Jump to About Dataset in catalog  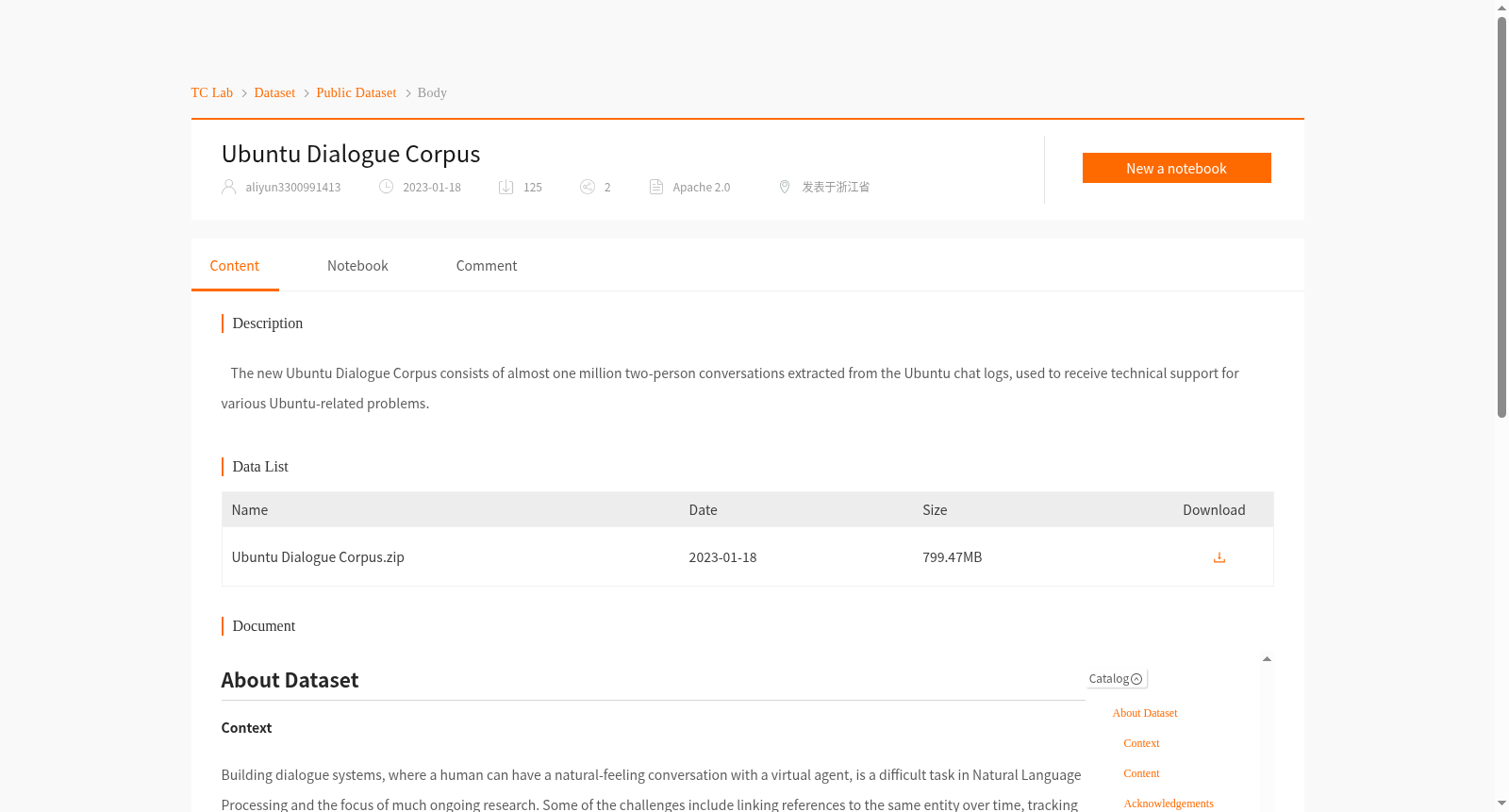[x=1145, y=713]
